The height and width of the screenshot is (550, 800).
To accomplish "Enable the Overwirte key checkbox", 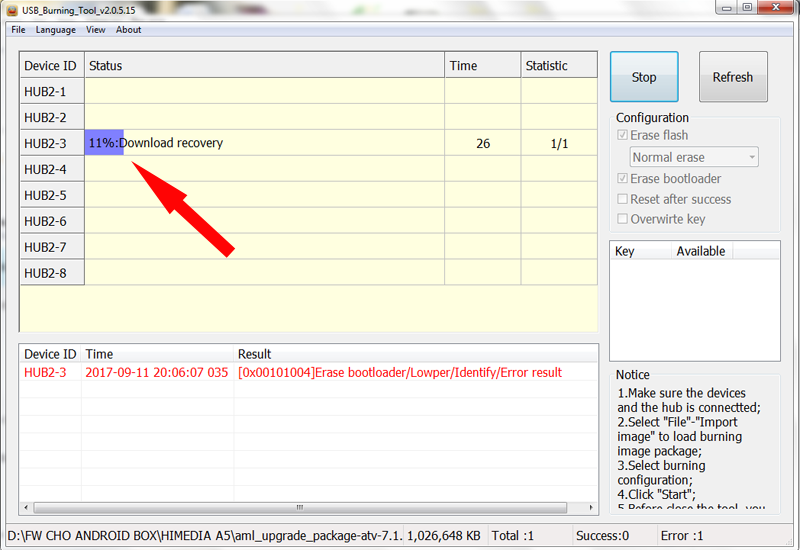I will click(x=623, y=219).
